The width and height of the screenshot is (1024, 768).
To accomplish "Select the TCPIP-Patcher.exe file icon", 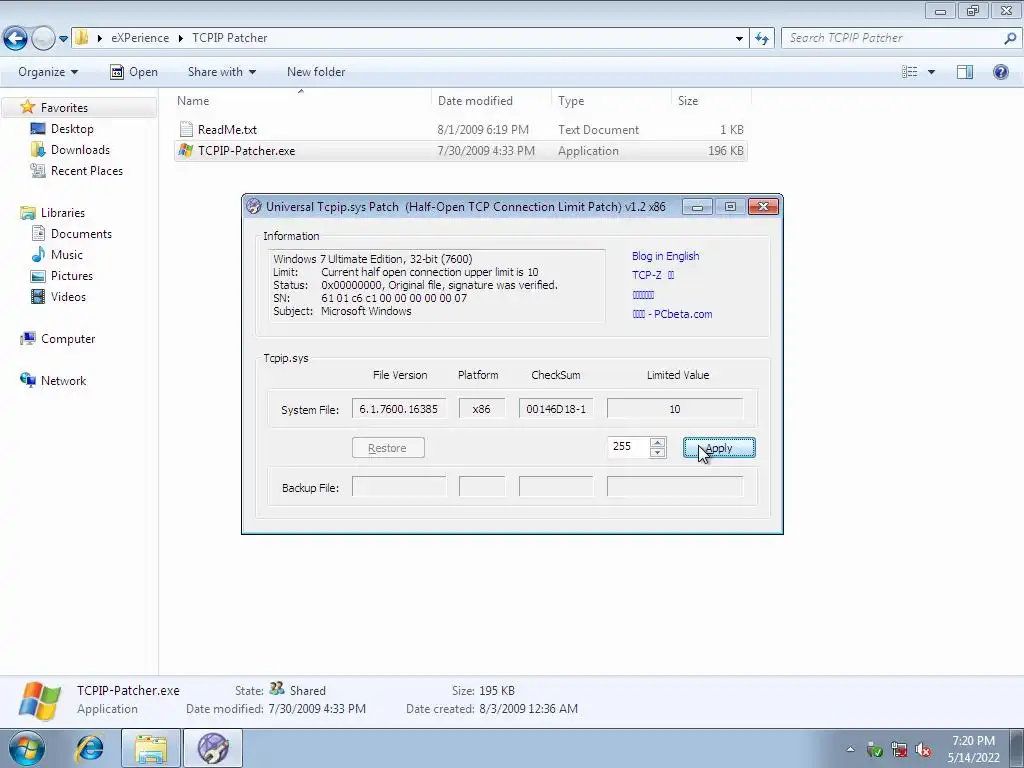I will click(186, 151).
